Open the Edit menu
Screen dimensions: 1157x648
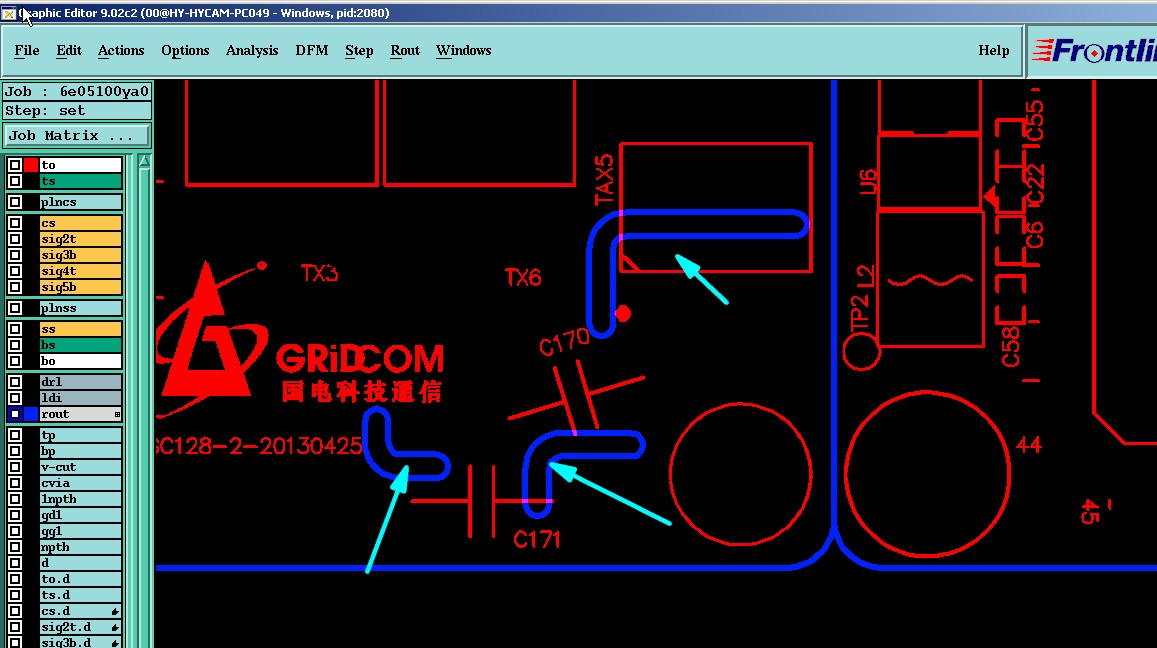click(69, 50)
